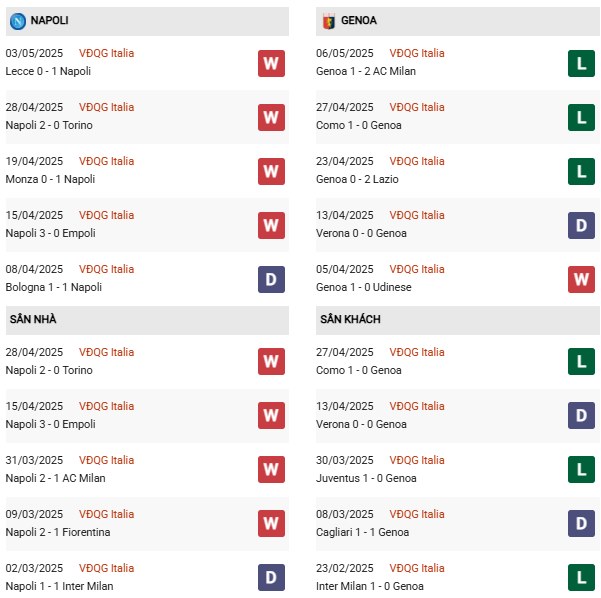Click the L badge for Genoa 1 - 2 AC Milan
Image resolution: width=601 pixels, height=598 pixels.
click(x=581, y=64)
